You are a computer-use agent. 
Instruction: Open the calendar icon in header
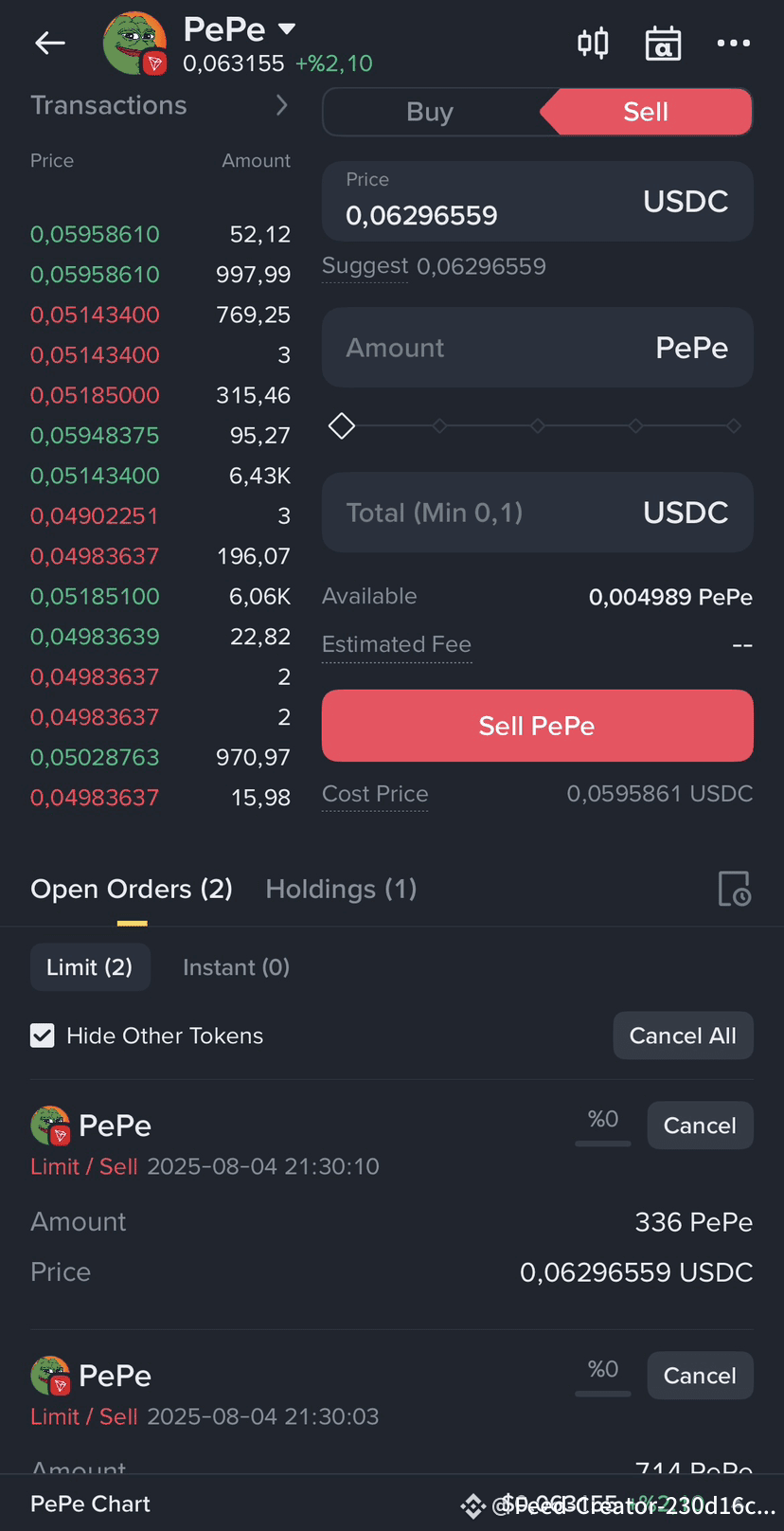(x=663, y=44)
